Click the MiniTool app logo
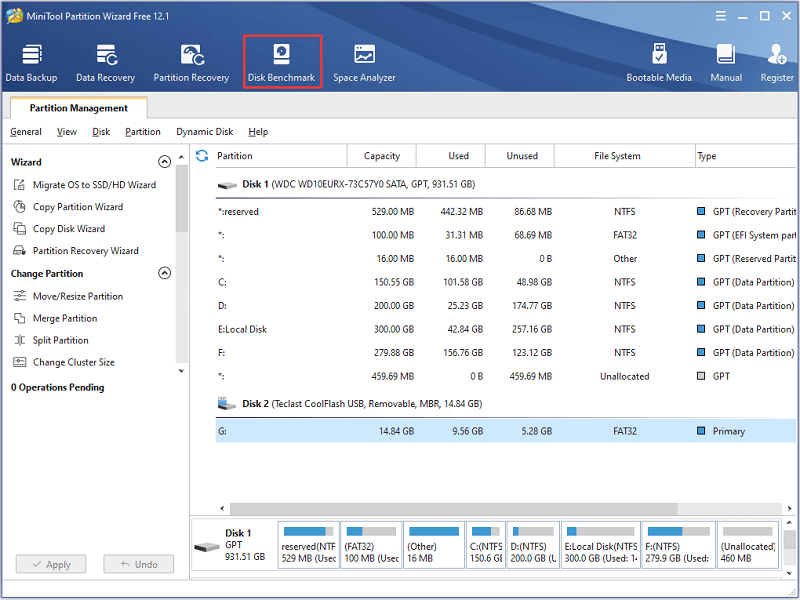The width and height of the screenshot is (800, 600). click(14, 16)
